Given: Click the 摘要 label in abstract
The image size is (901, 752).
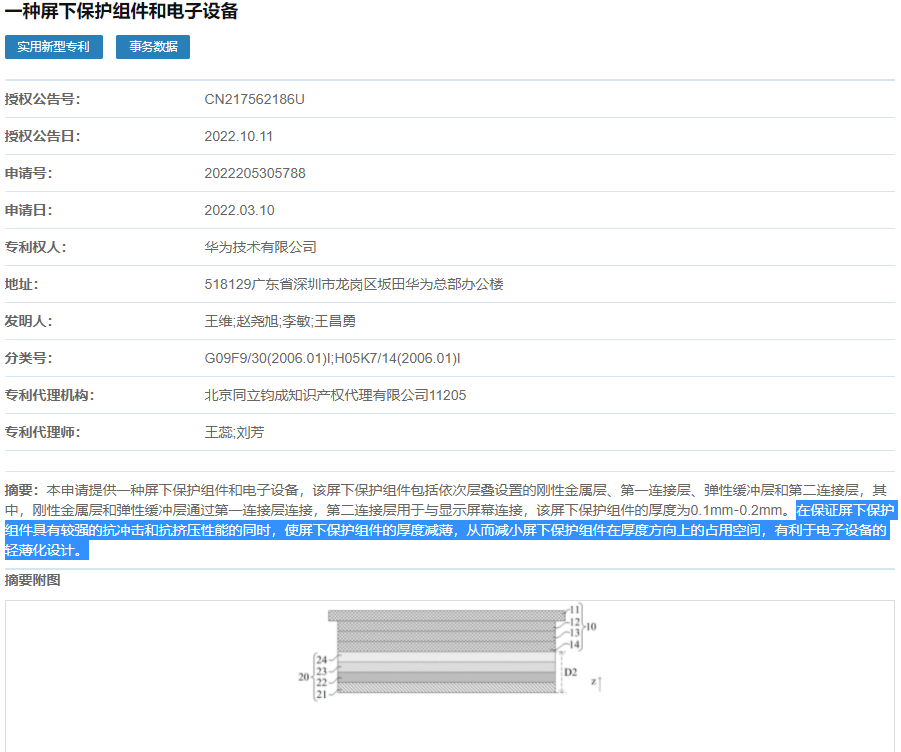Looking at the screenshot, I should [x=20, y=490].
